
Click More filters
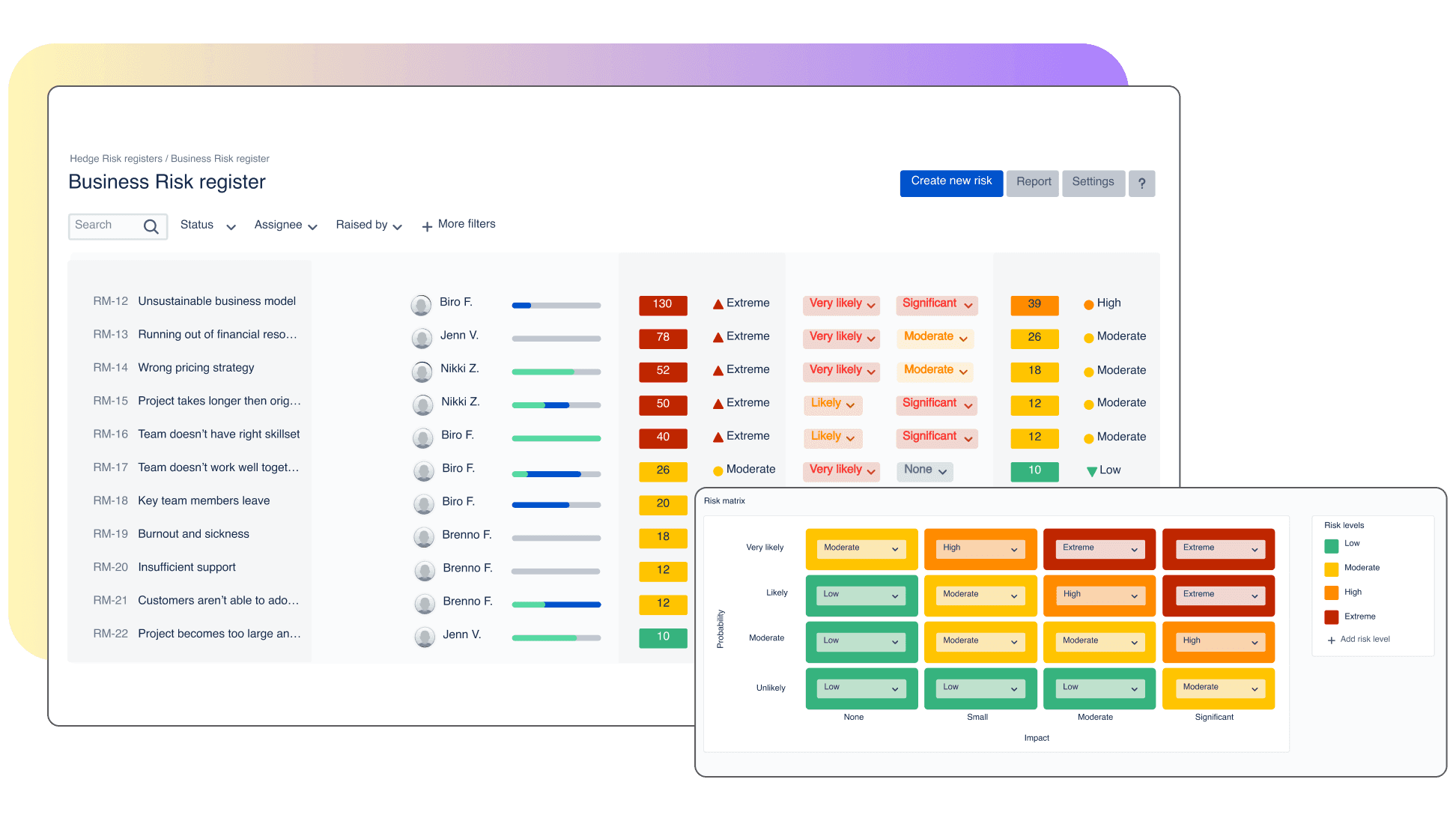[467, 224]
